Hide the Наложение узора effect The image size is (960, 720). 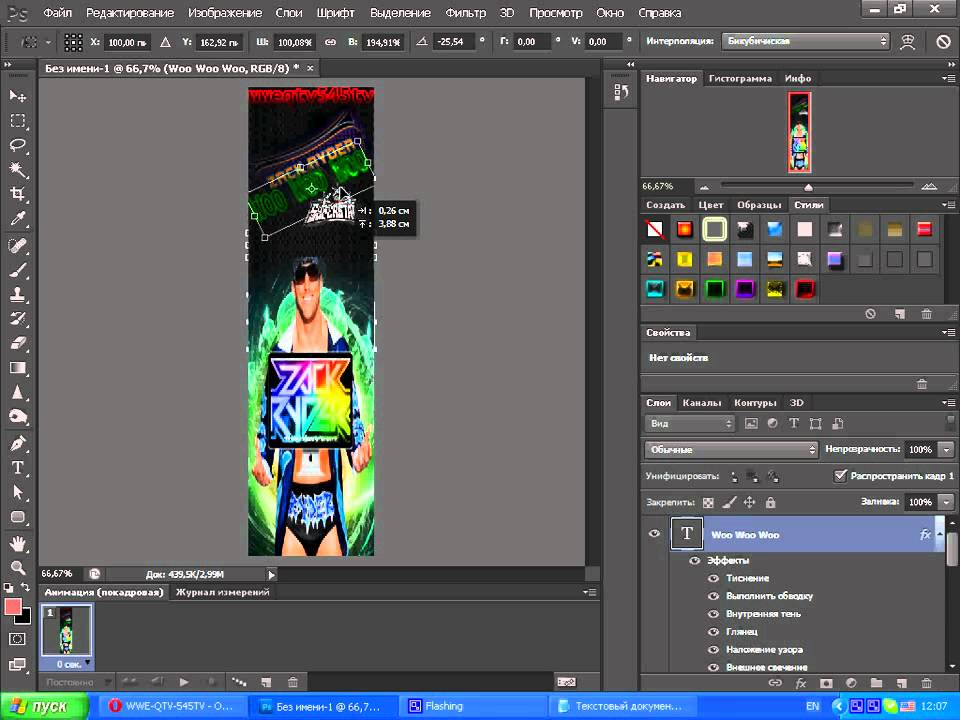(x=713, y=649)
